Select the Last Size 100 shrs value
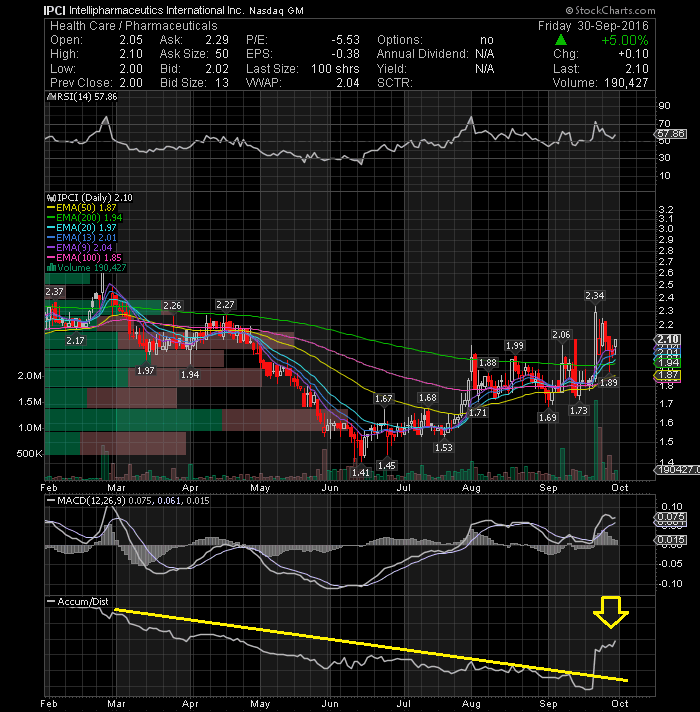This screenshot has width=700, height=712. pyautogui.click(x=335, y=69)
